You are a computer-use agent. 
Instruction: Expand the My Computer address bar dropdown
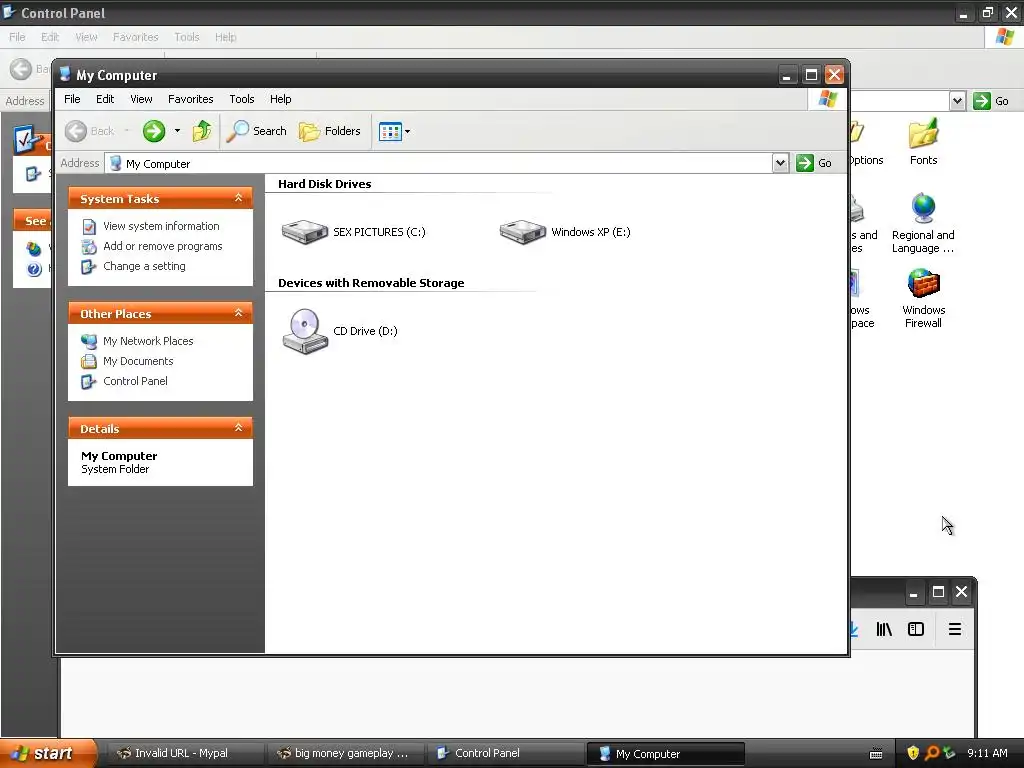(780, 163)
